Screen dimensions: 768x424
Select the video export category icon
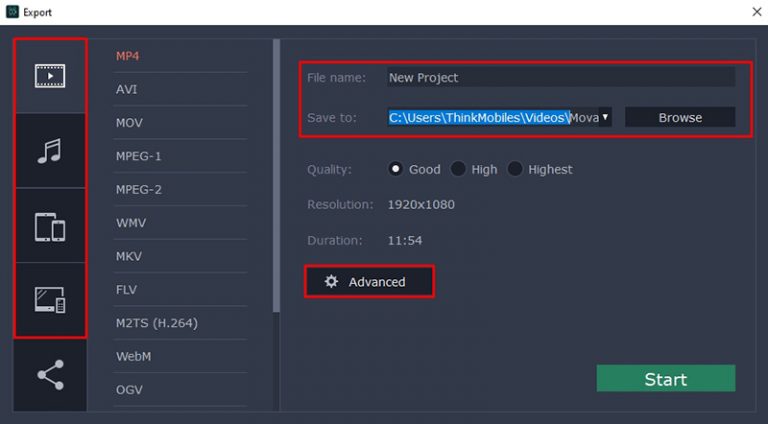(x=50, y=75)
